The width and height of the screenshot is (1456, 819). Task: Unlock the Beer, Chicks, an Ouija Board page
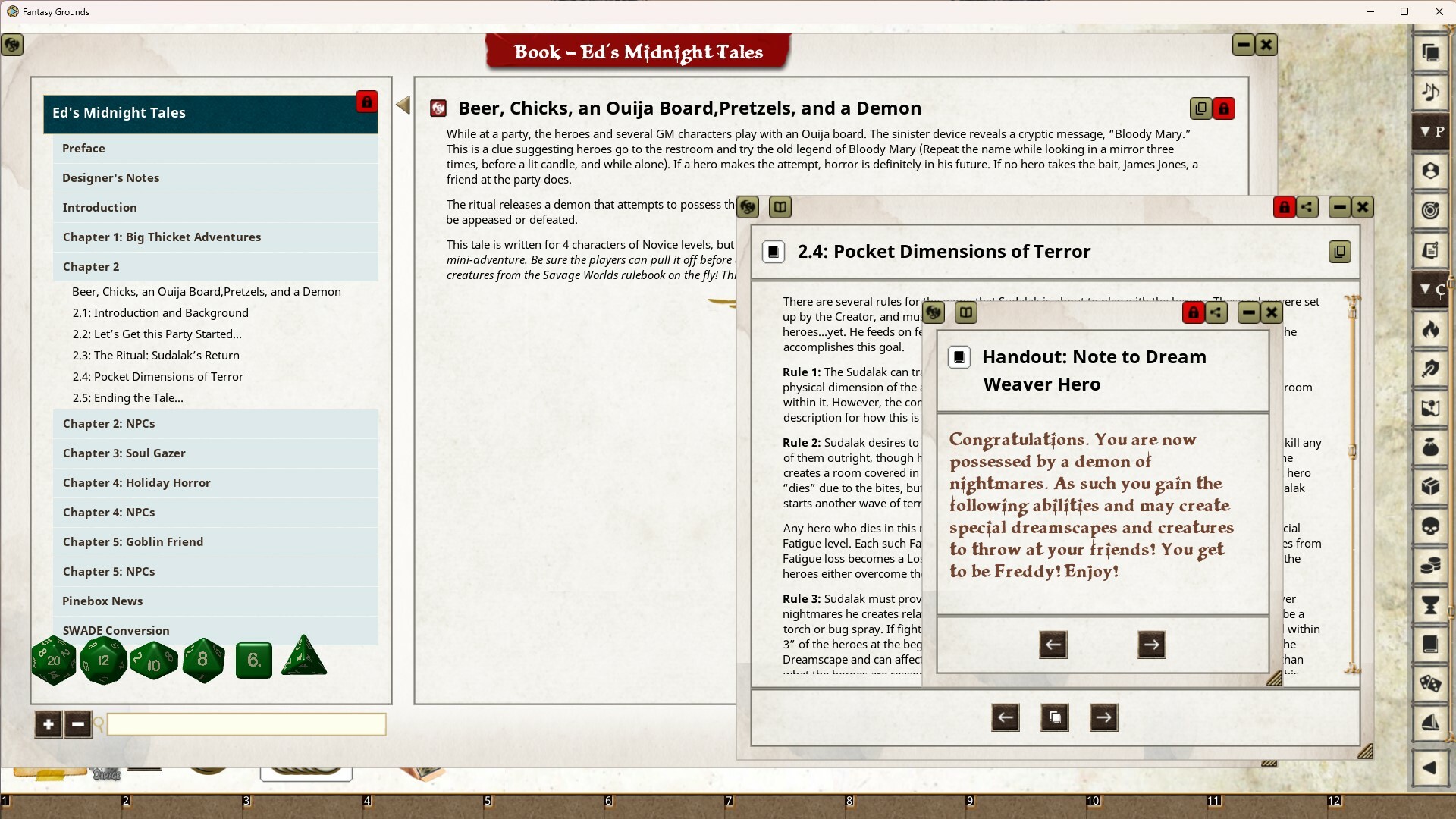(x=1225, y=108)
